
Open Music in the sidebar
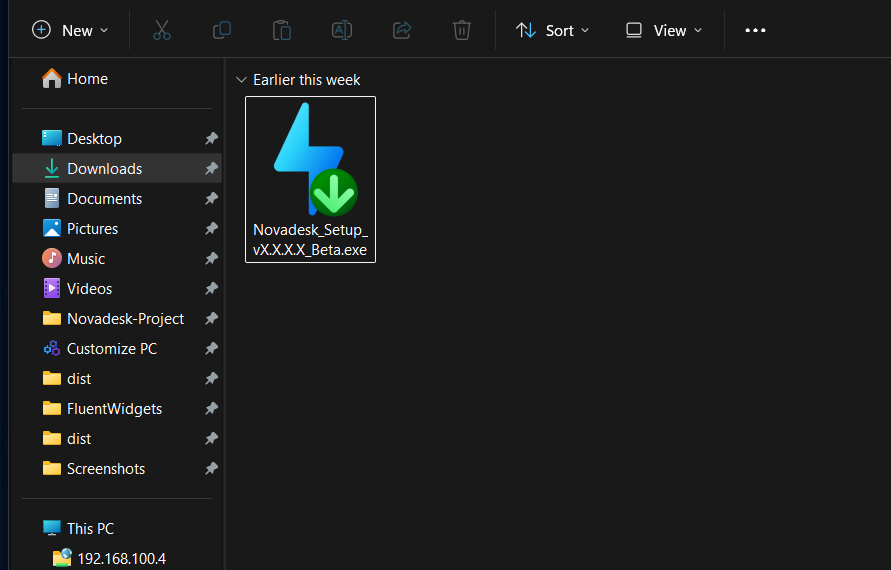(117, 259)
